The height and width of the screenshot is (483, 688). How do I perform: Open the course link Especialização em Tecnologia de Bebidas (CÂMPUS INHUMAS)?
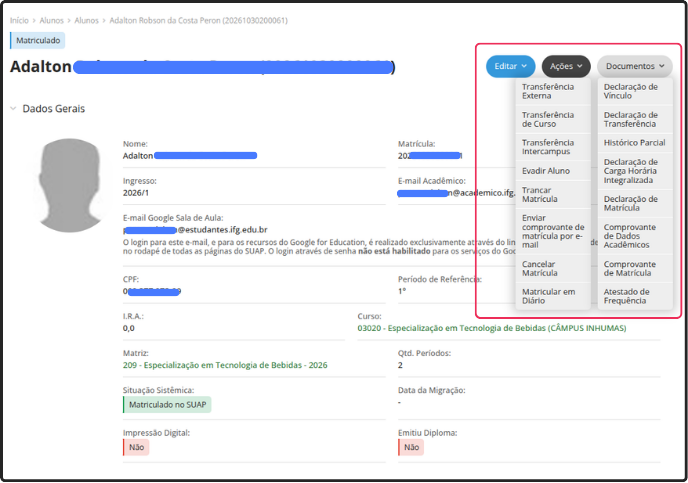click(491, 327)
